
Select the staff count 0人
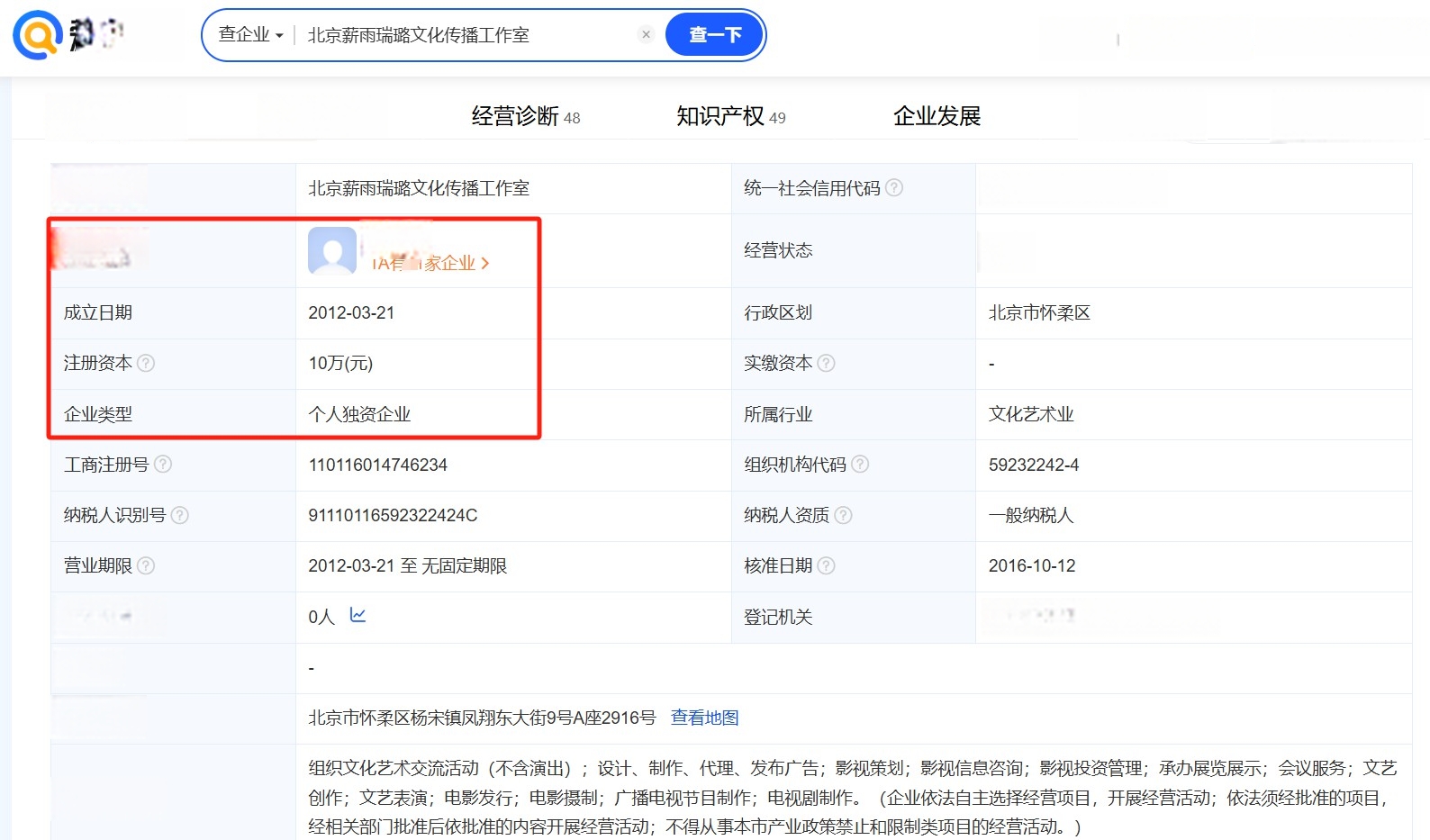point(321,617)
